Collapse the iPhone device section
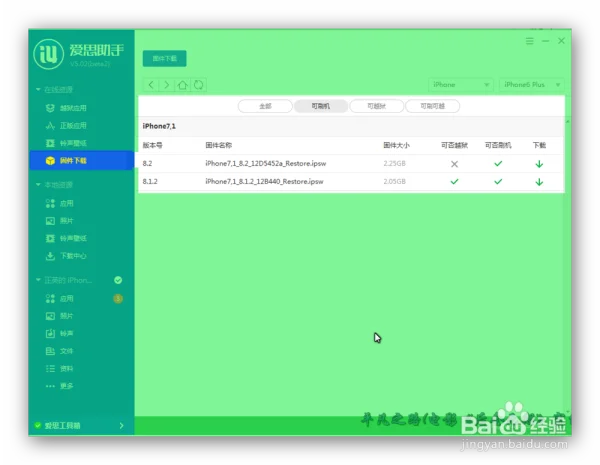Viewport: 600px width, 465px height. (38, 280)
